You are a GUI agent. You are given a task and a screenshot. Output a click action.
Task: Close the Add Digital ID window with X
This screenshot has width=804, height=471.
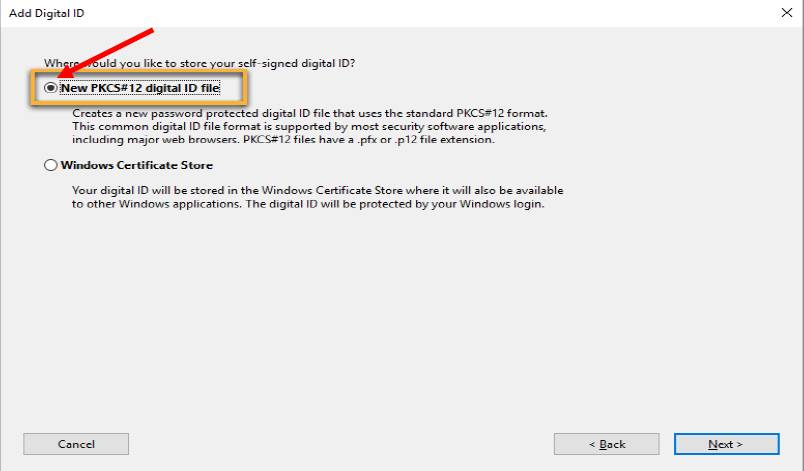coord(787,13)
